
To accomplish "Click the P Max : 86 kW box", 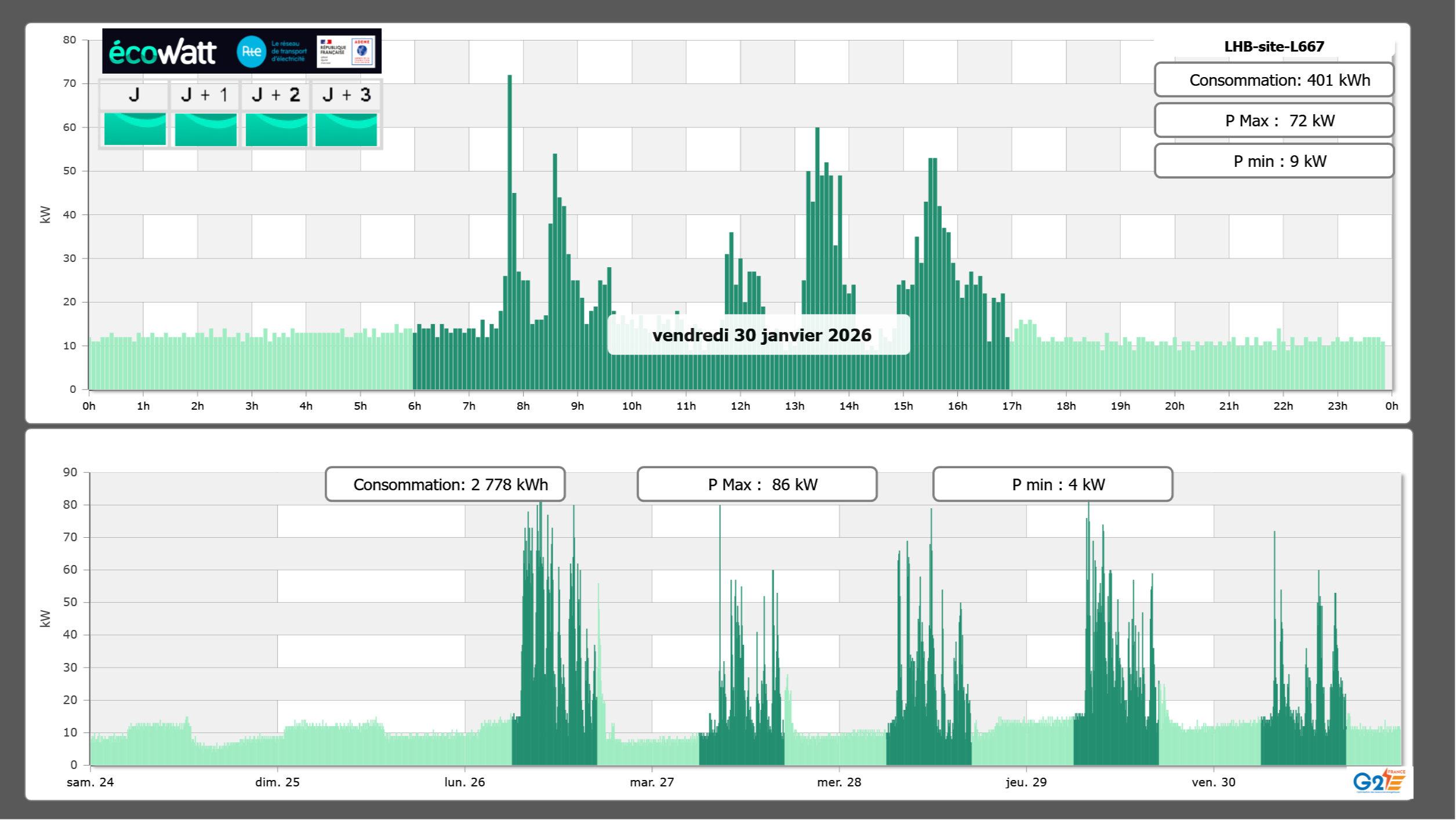I will tap(757, 484).
